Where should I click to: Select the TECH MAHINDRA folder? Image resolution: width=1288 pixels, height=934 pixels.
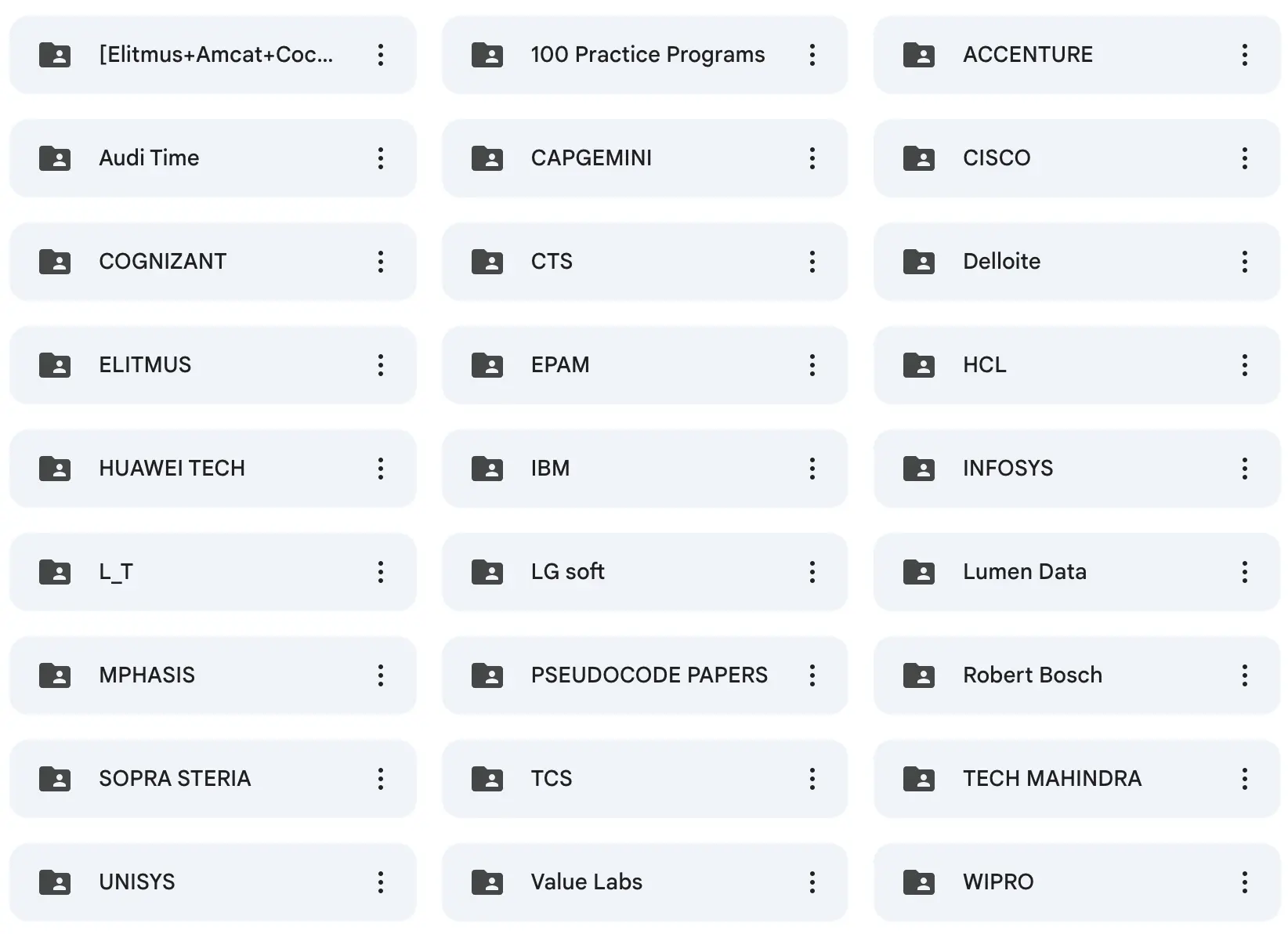pos(1077,779)
